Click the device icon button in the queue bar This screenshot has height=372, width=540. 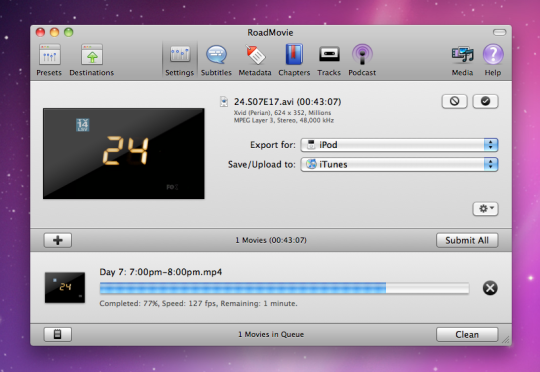coord(58,334)
